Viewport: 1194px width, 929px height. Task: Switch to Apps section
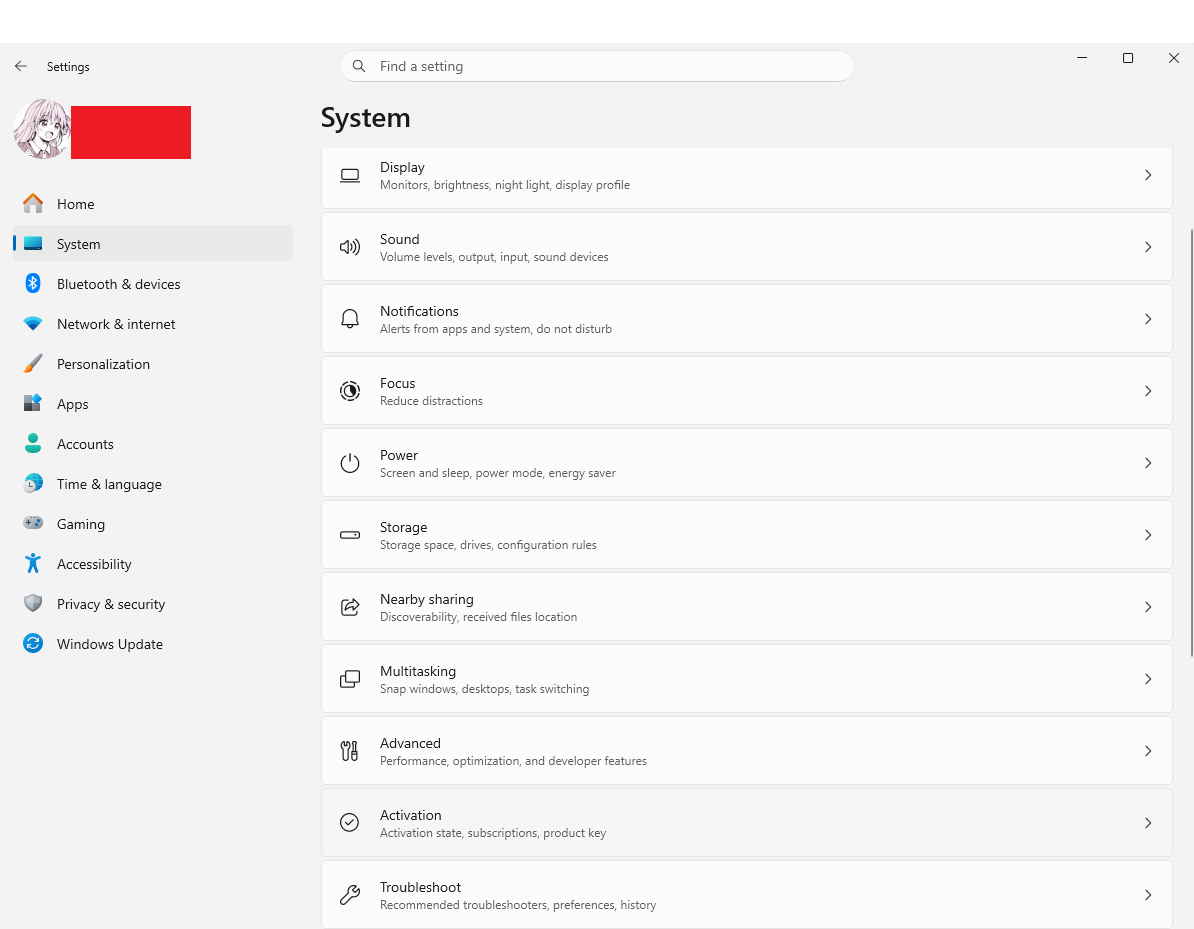(152, 404)
